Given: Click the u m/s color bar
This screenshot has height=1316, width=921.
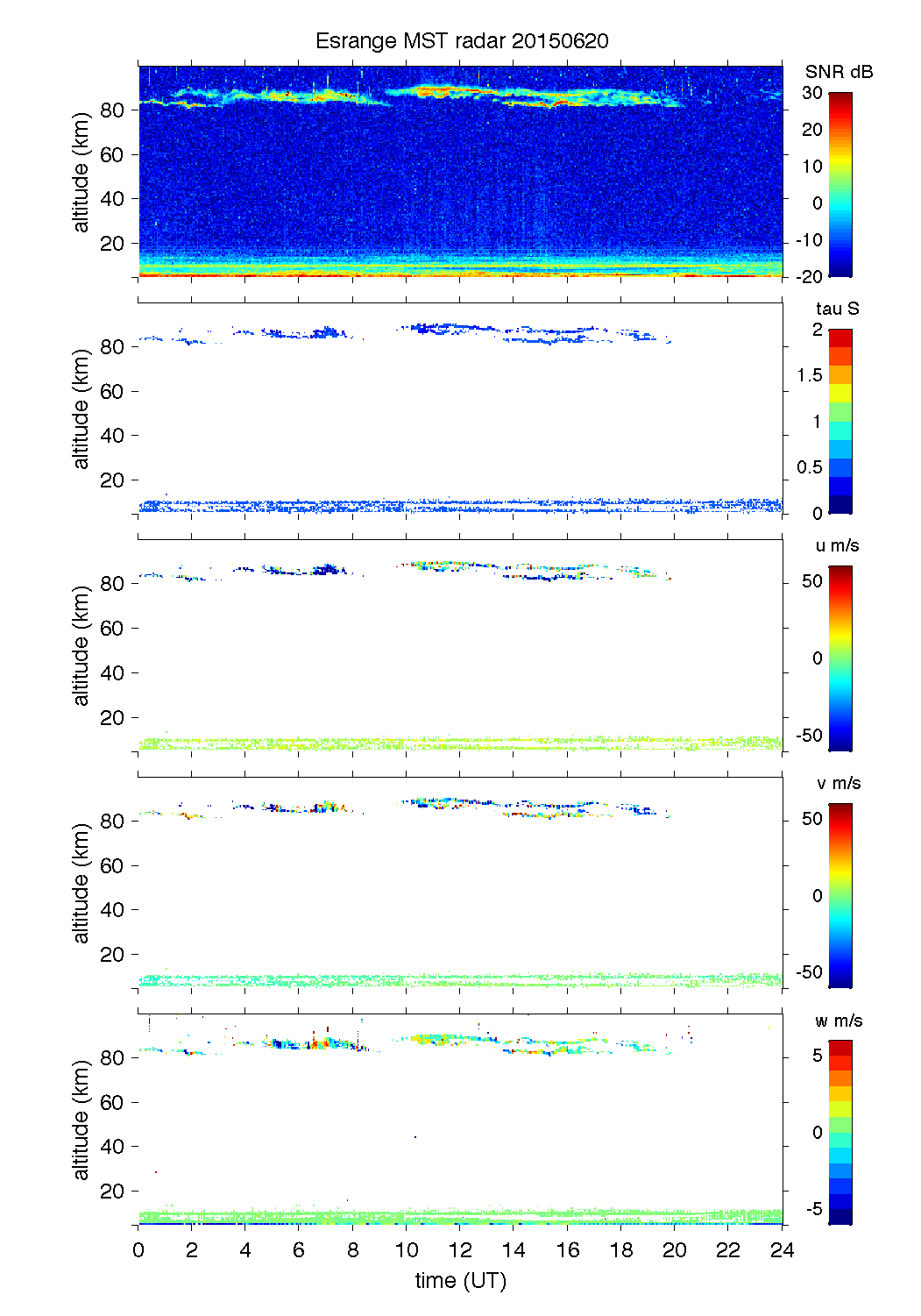Looking at the screenshot, I should [840, 658].
